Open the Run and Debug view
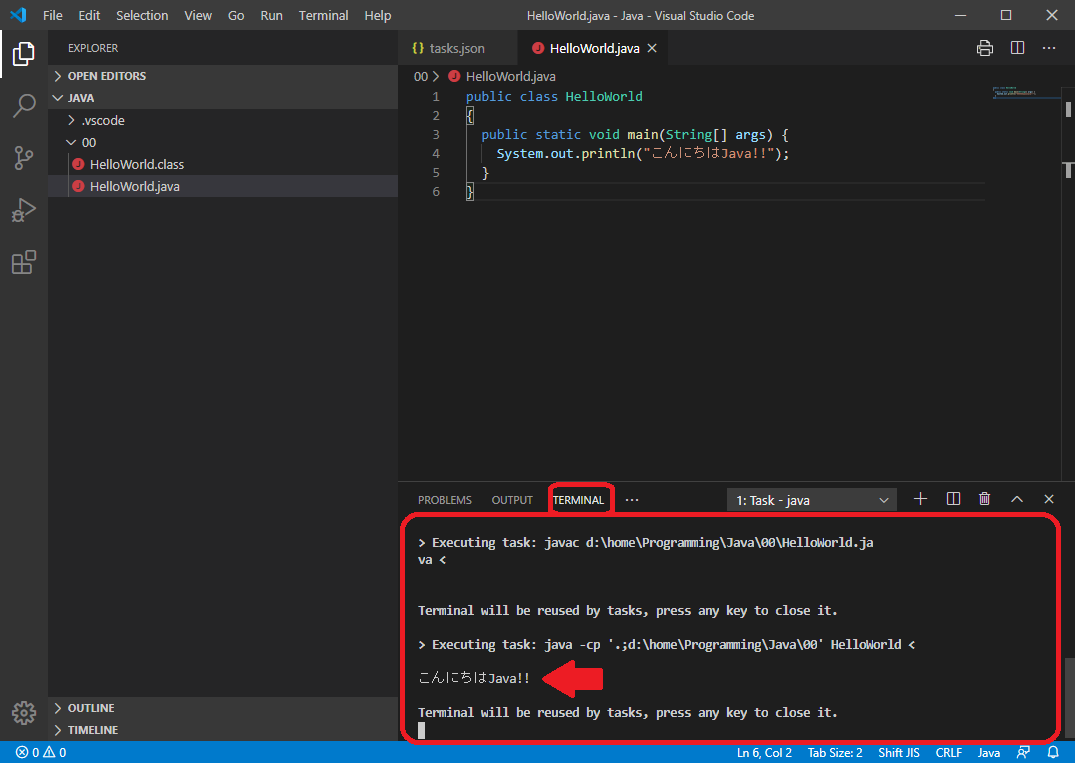The height and width of the screenshot is (763, 1075). pos(24,210)
